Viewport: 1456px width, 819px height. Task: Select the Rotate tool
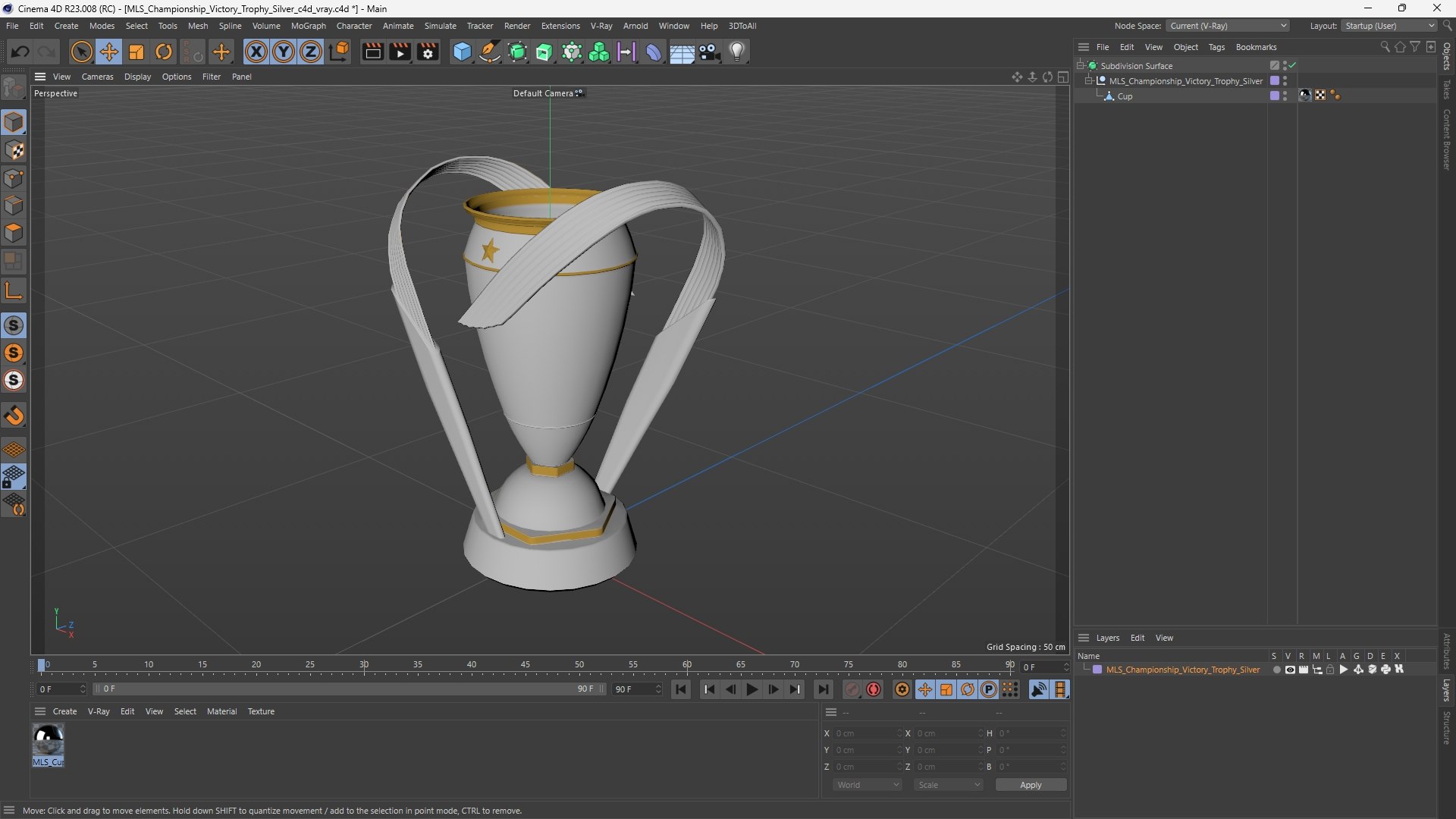tap(164, 52)
